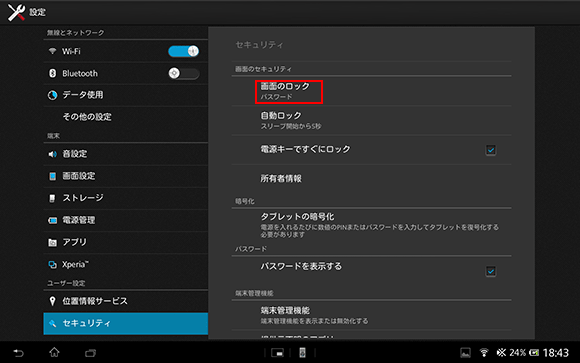This screenshot has height=363, width=580.
Task: Tap the mute/vibrate status icon
Action: point(501,353)
